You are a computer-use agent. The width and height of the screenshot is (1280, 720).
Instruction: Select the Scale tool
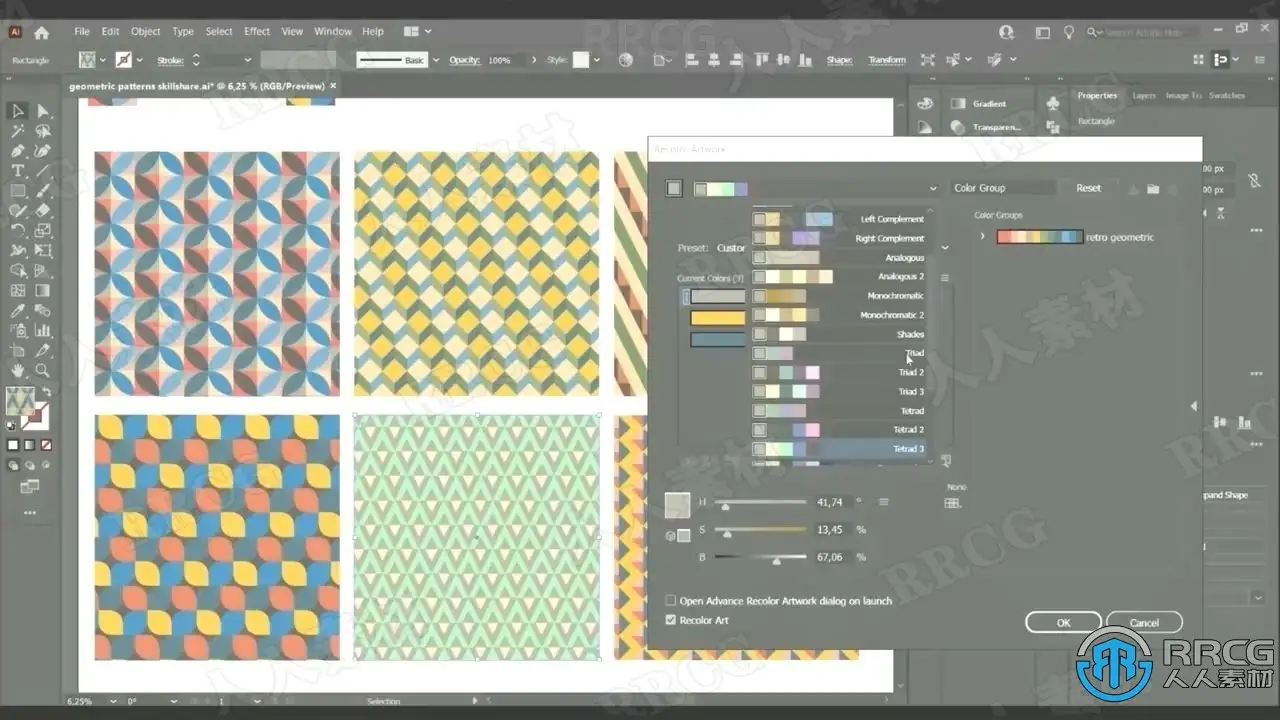tap(43, 231)
